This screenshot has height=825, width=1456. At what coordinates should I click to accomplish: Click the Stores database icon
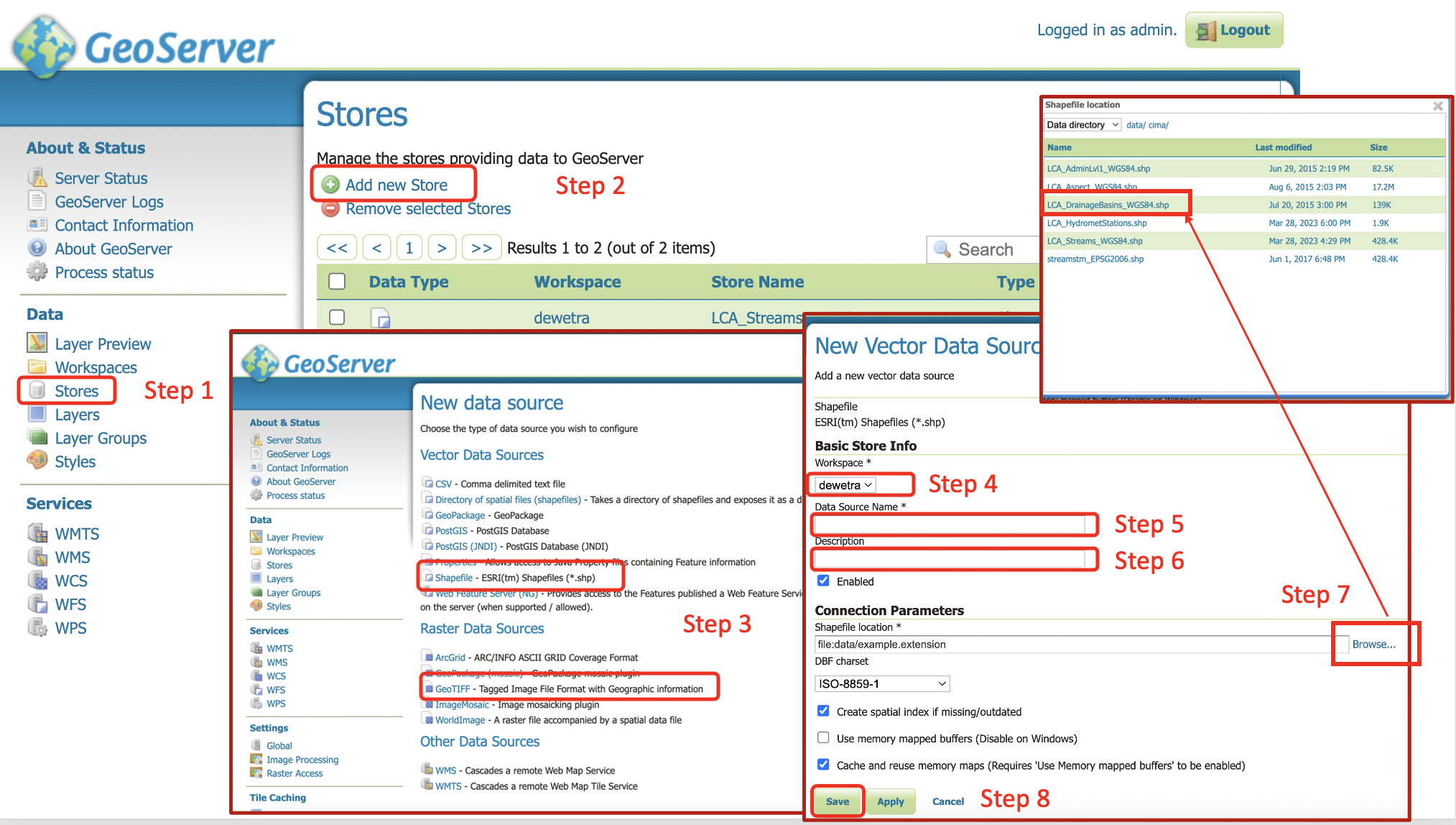(37, 390)
